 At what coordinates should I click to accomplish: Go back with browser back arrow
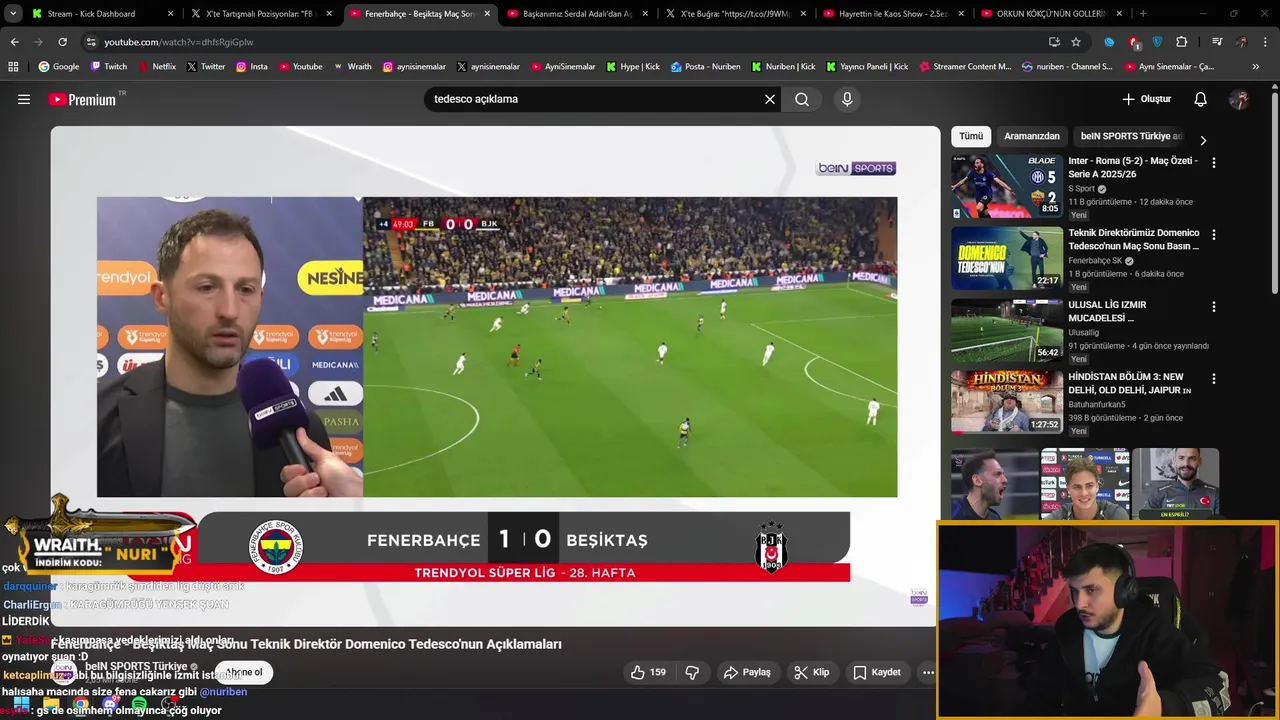pyautogui.click(x=14, y=42)
